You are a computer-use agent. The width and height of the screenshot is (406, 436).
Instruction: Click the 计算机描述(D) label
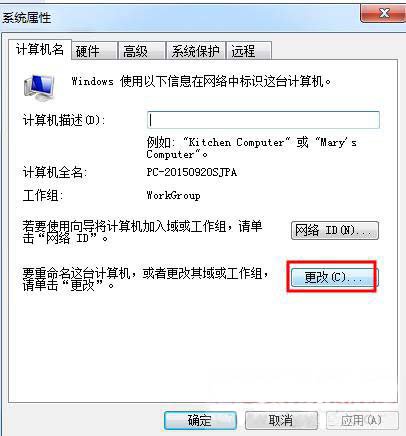point(64,120)
